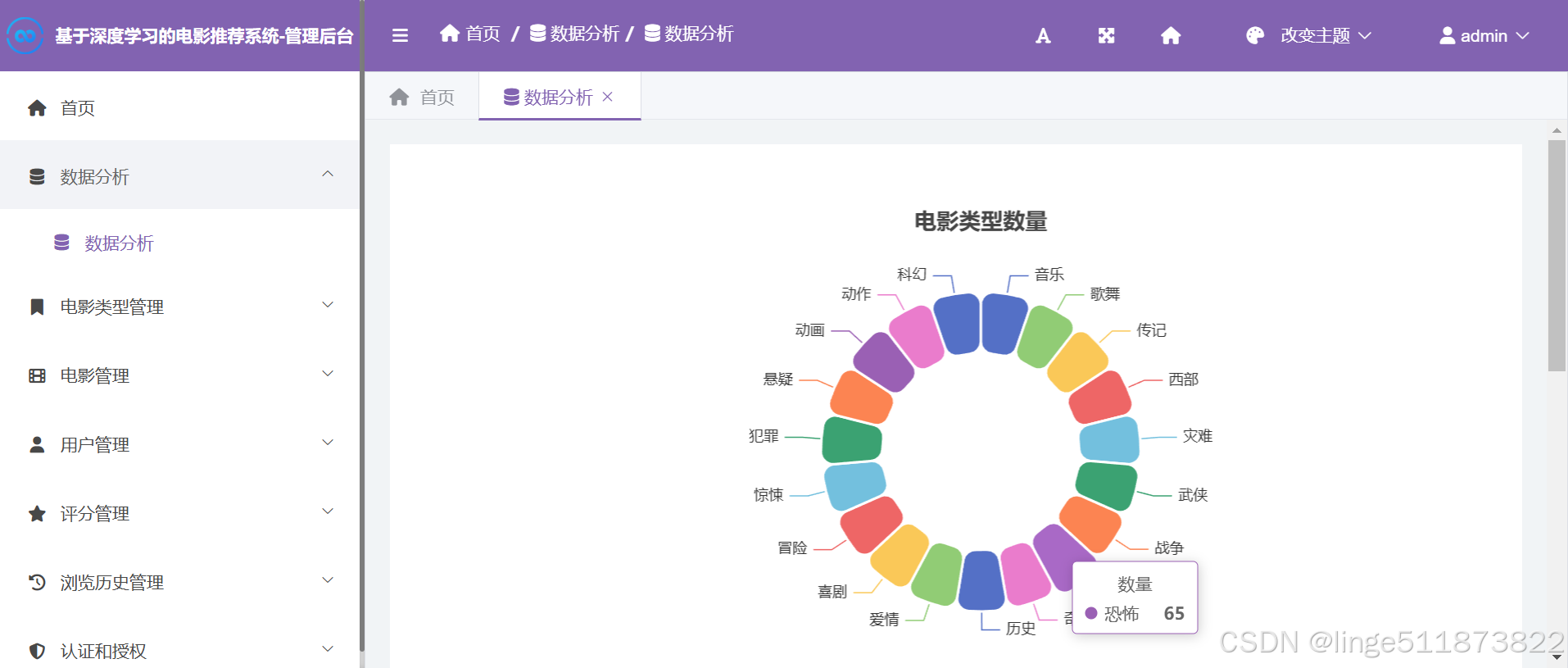The width and height of the screenshot is (1568, 668).
Task: Click the font size A icon
Action: pos(1043,35)
